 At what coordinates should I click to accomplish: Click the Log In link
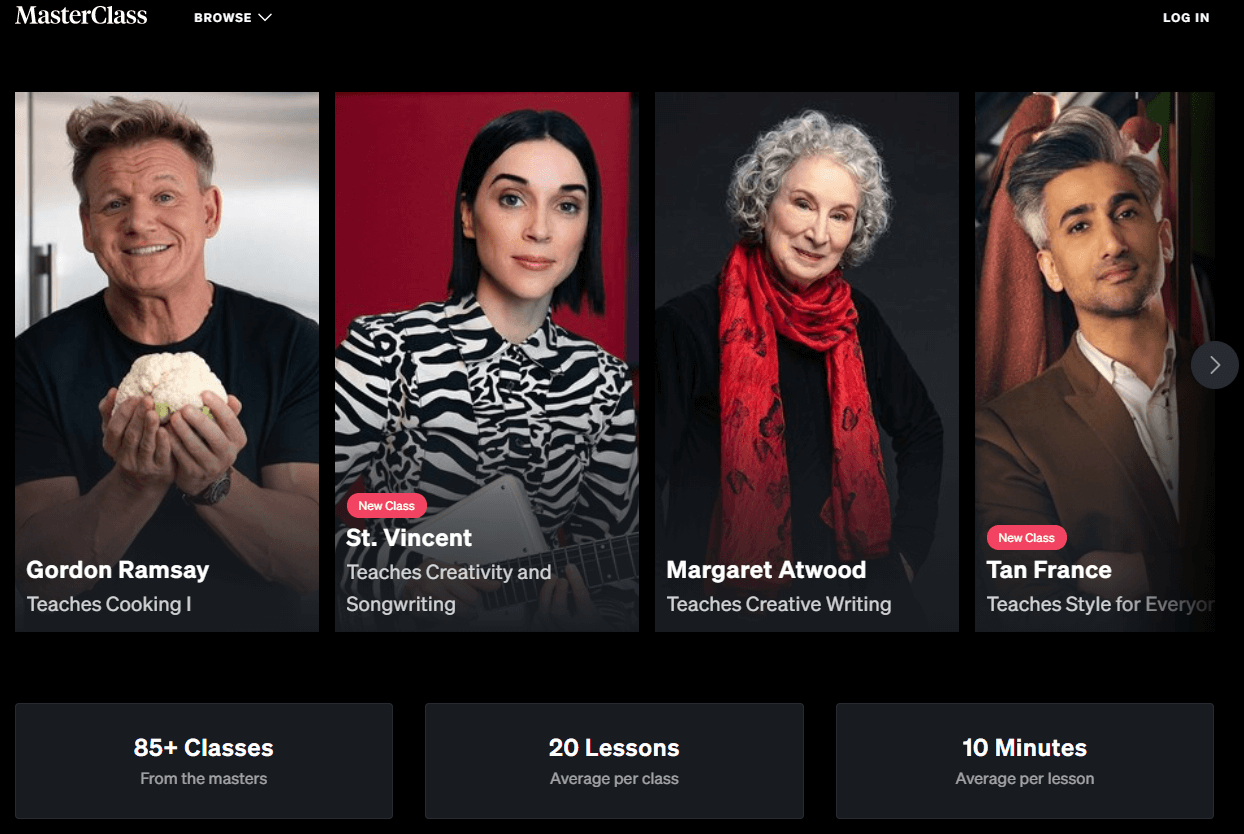coord(1186,17)
